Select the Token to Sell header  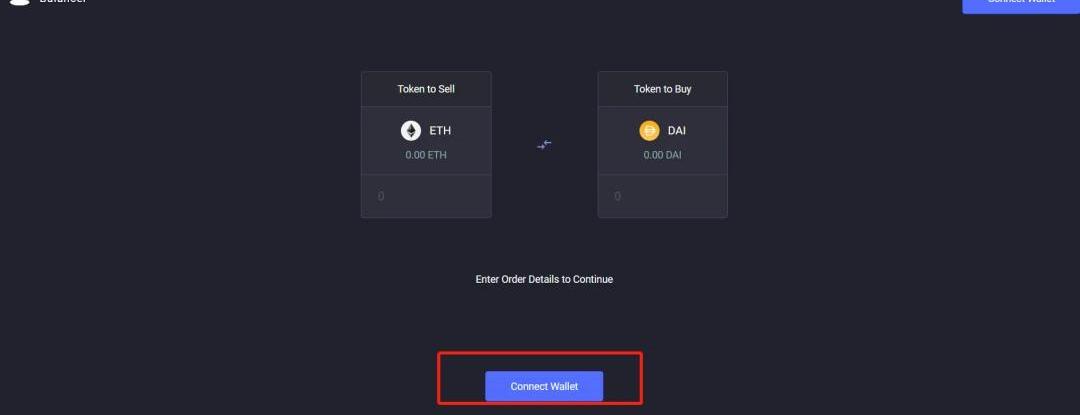(x=426, y=89)
